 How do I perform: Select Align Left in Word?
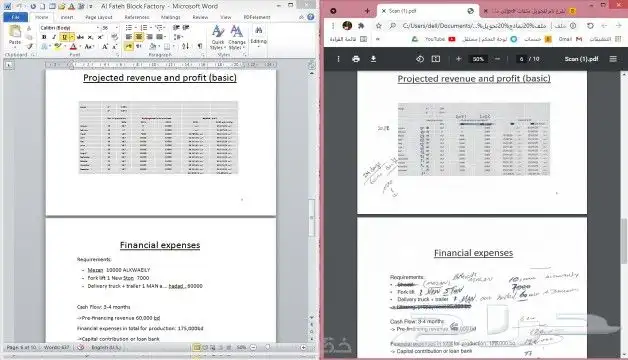(x=129, y=37)
